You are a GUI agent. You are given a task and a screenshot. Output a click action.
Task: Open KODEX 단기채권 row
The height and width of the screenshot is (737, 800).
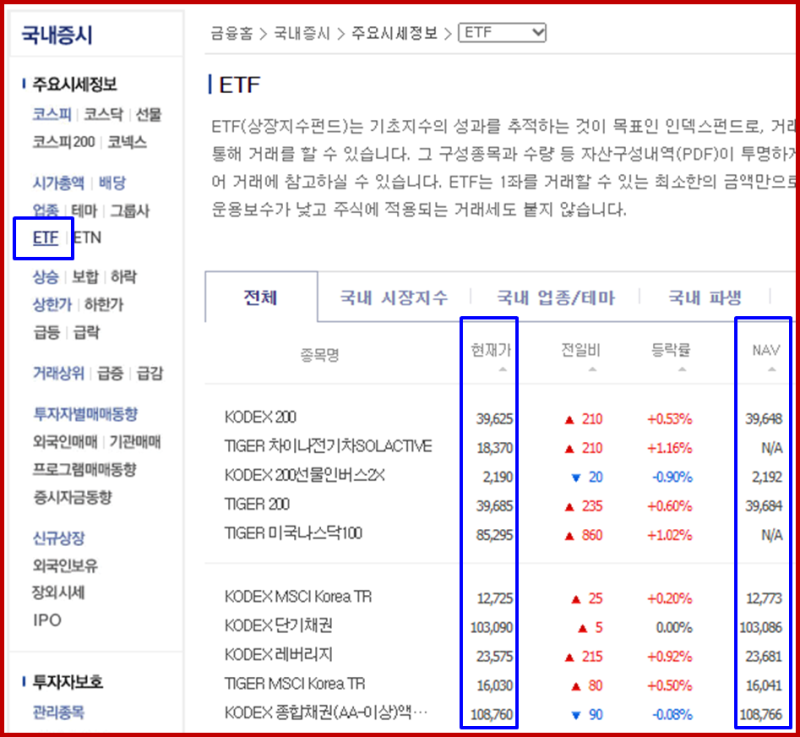(x=279, y=625)
